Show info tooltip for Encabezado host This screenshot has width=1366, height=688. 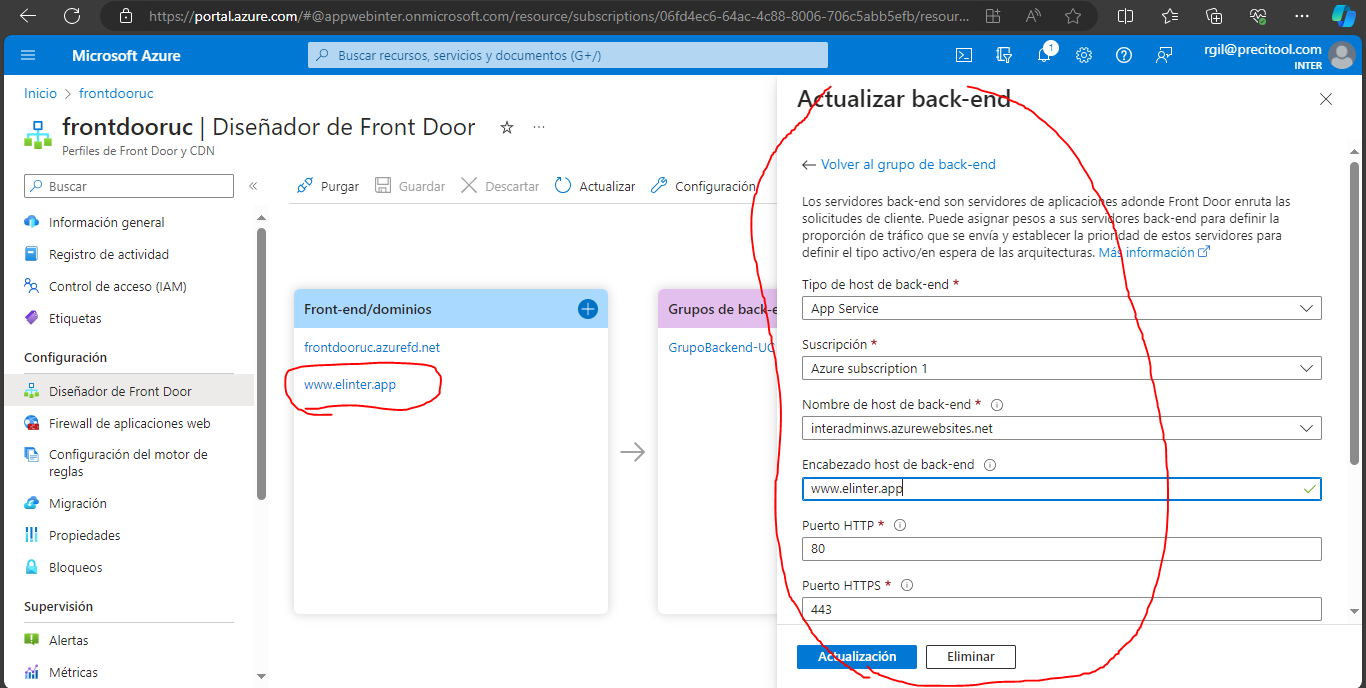point(990,465)
